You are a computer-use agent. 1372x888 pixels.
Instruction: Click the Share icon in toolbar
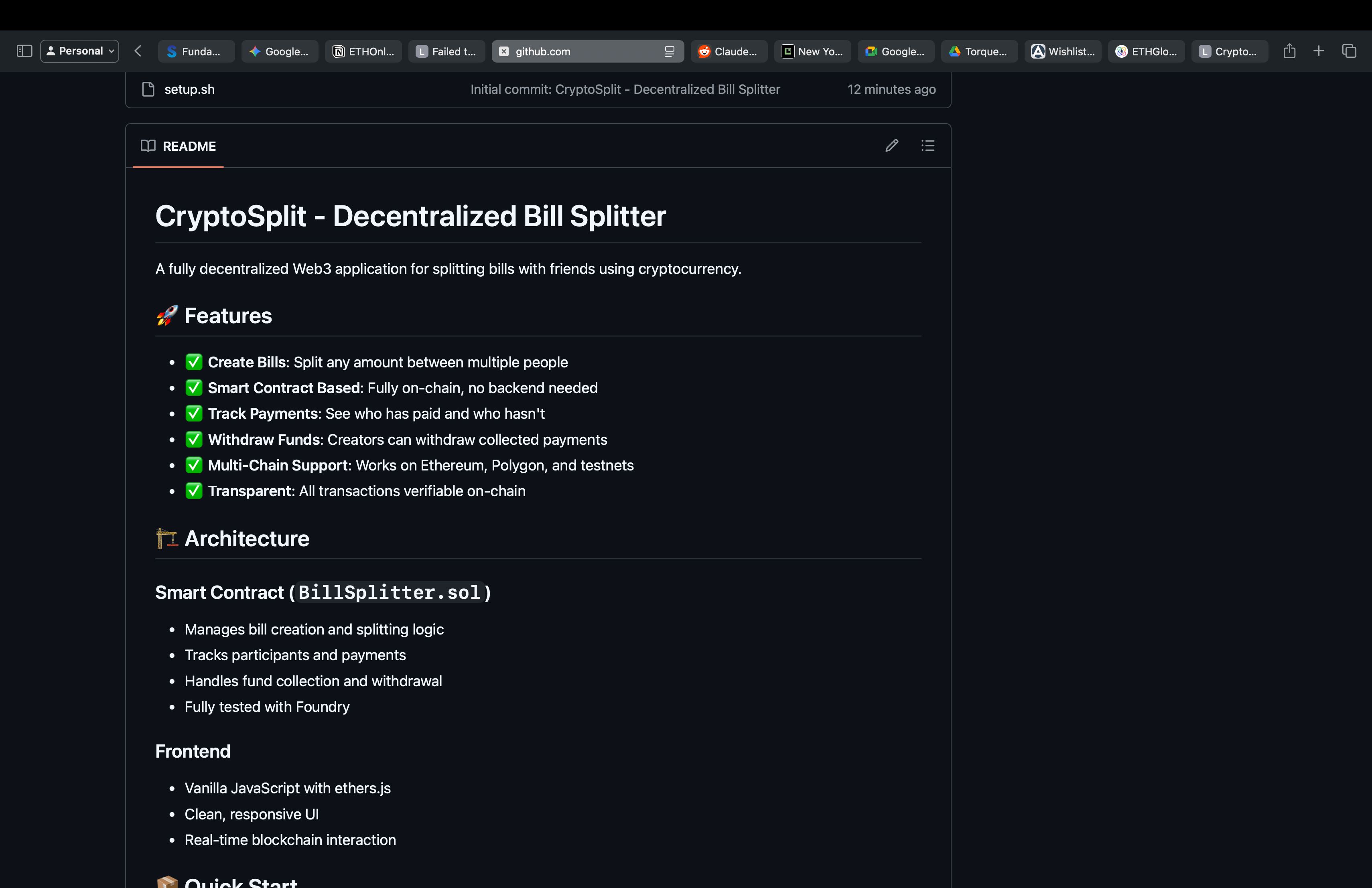tap(1290, 51)
